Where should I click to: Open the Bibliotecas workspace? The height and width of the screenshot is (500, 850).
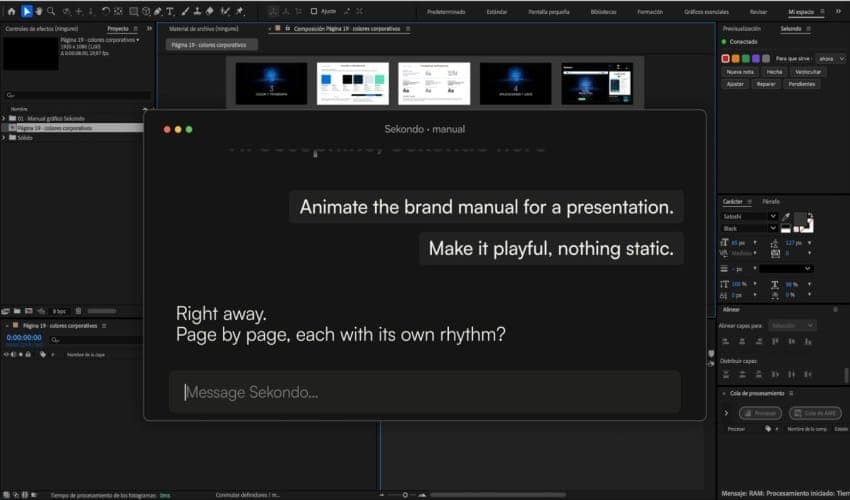(x=603, y=12)
